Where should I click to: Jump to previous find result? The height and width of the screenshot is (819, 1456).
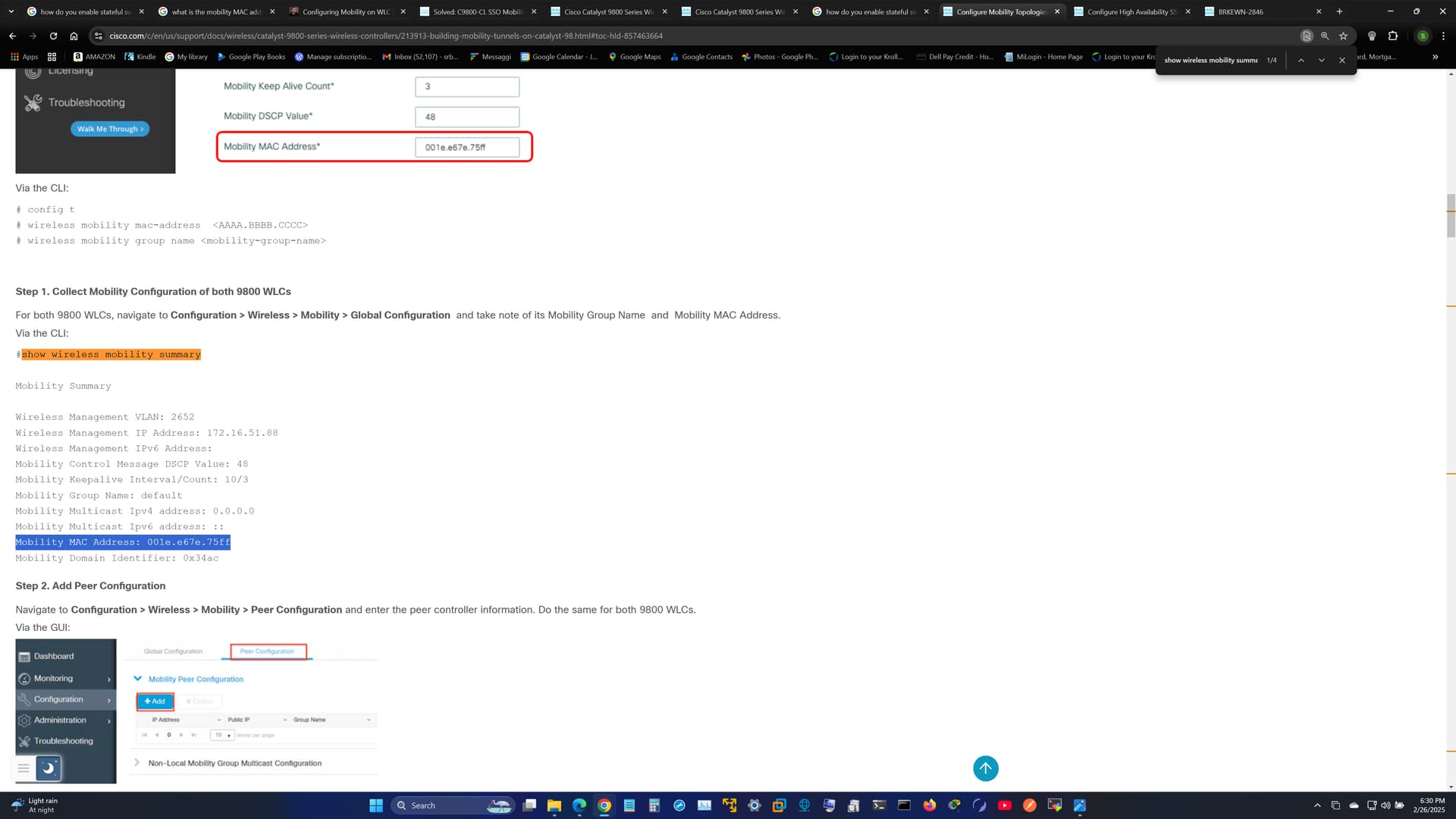[x=1301, y=60]
